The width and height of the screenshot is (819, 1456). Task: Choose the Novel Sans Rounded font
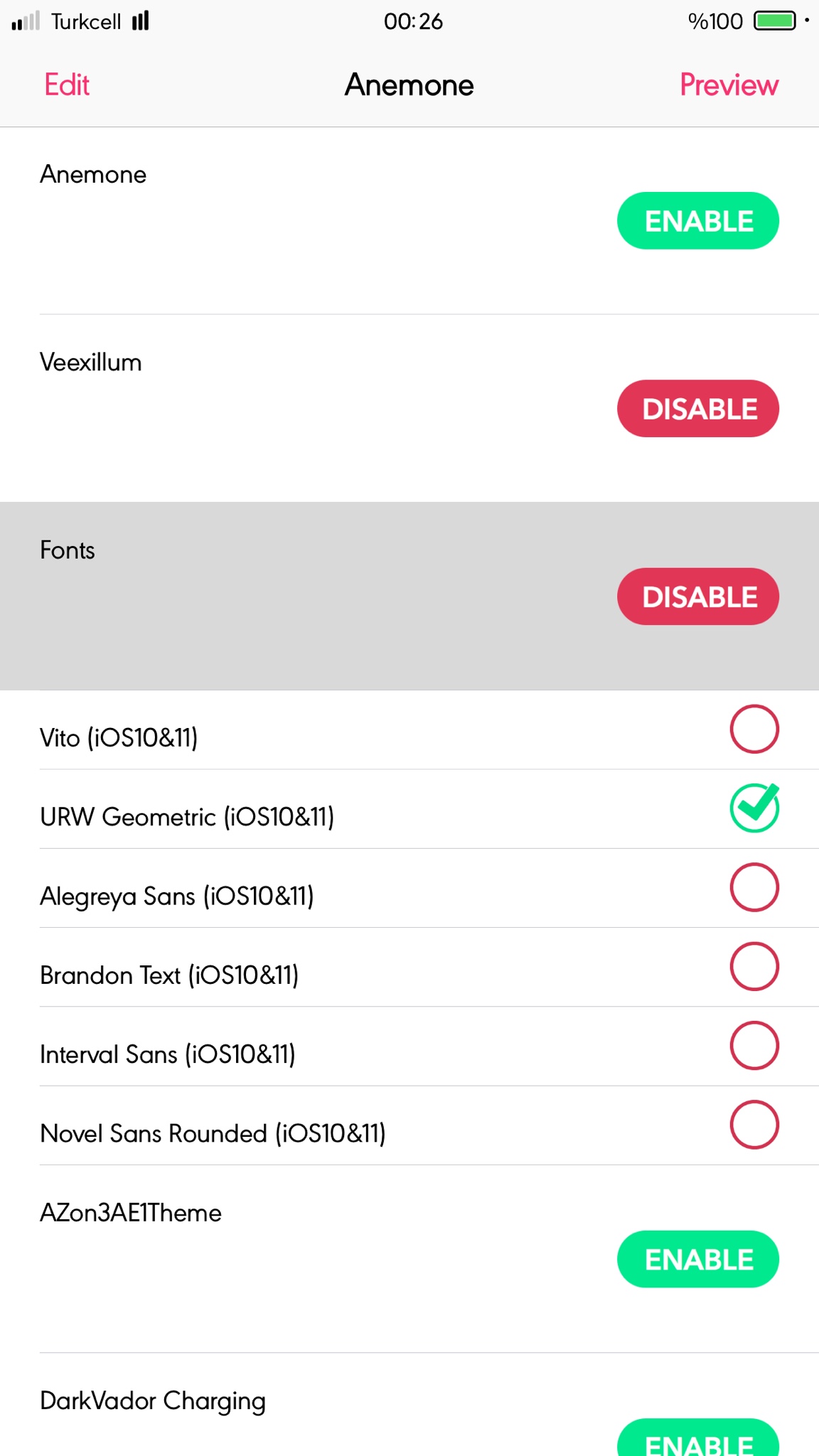[754, 1125]
